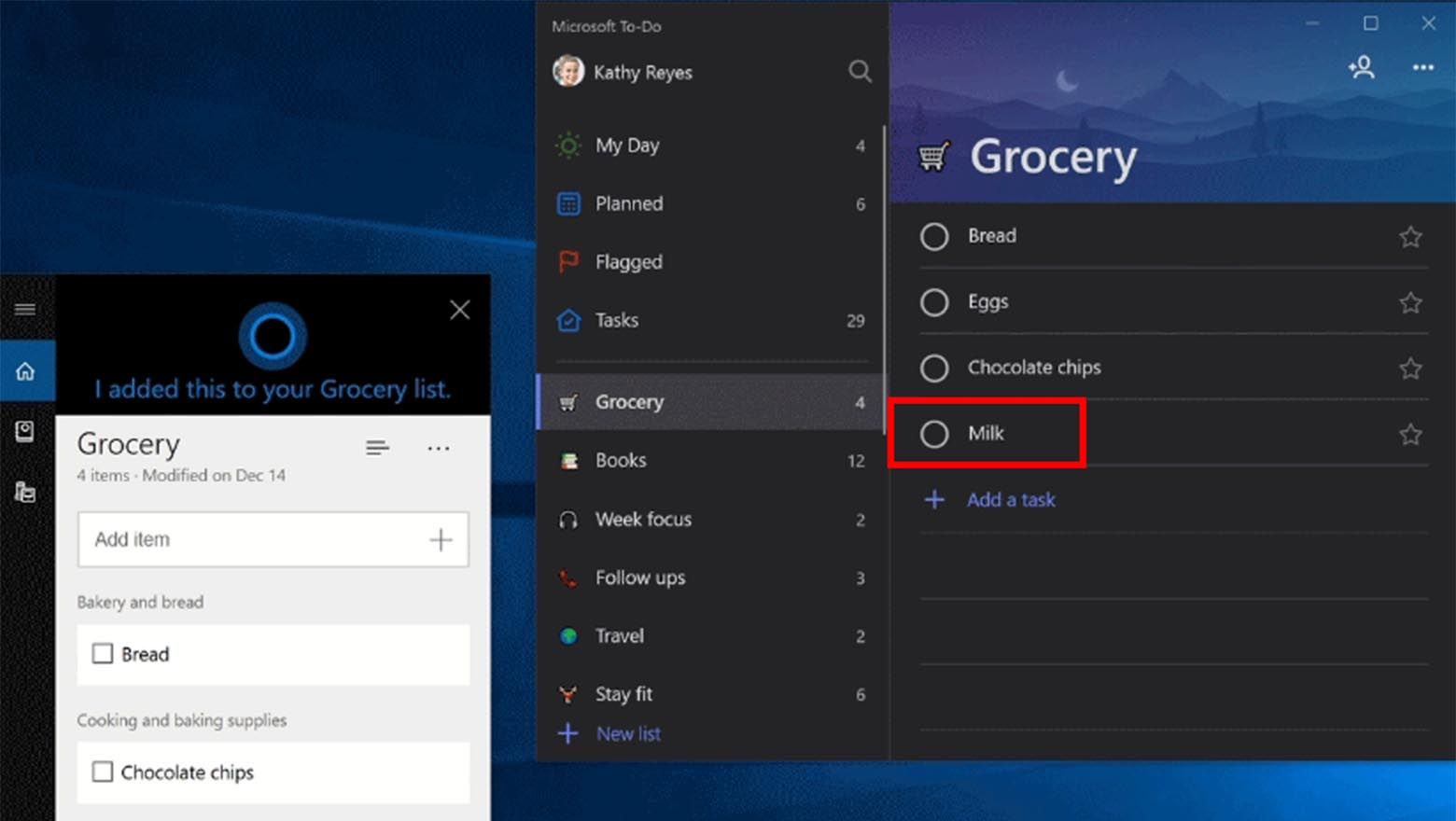This screenshot has height=821, width=1456.
Task: Minimize the Microsoft To-Do window
Action: click(x=1312, y=23)
